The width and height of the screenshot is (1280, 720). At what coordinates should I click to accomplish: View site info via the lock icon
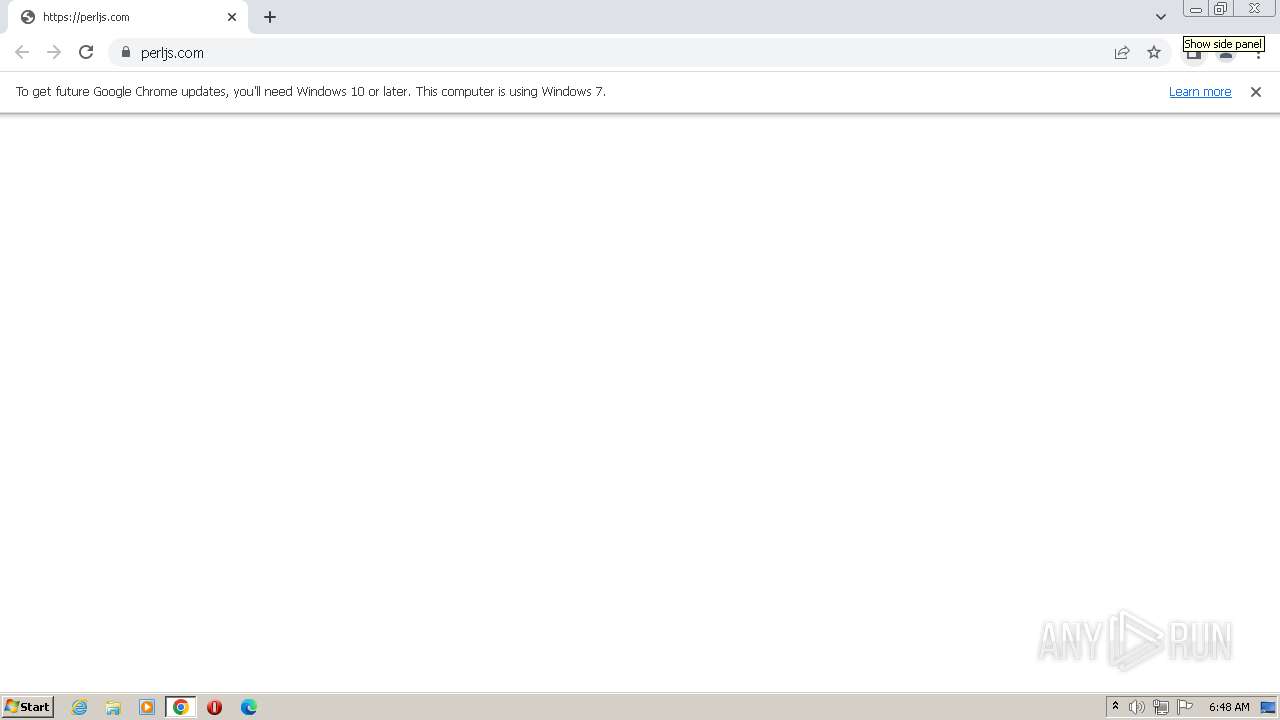(126, 52)
